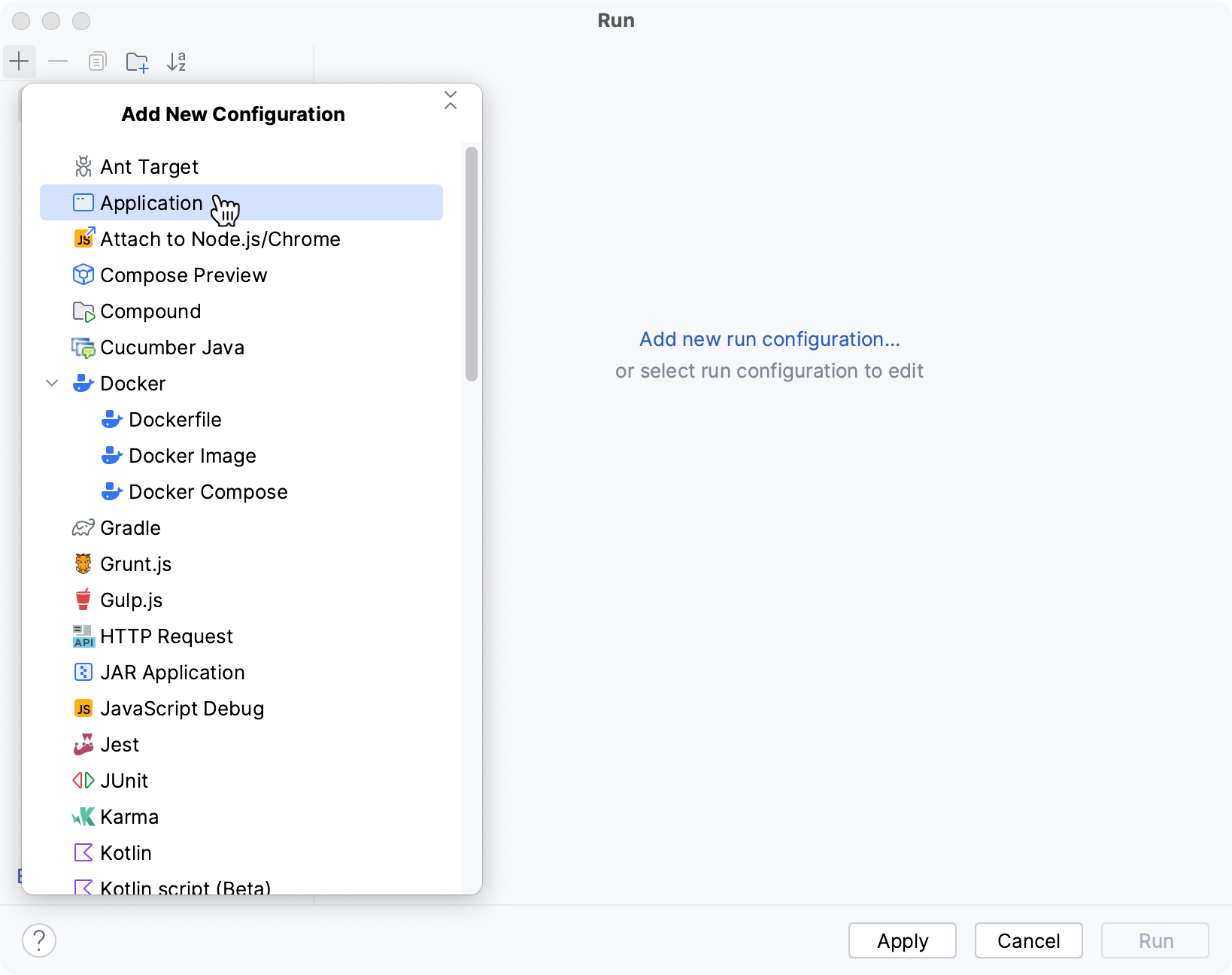
Task: Click the Cancel button
Action: [x=1029, y=940]
